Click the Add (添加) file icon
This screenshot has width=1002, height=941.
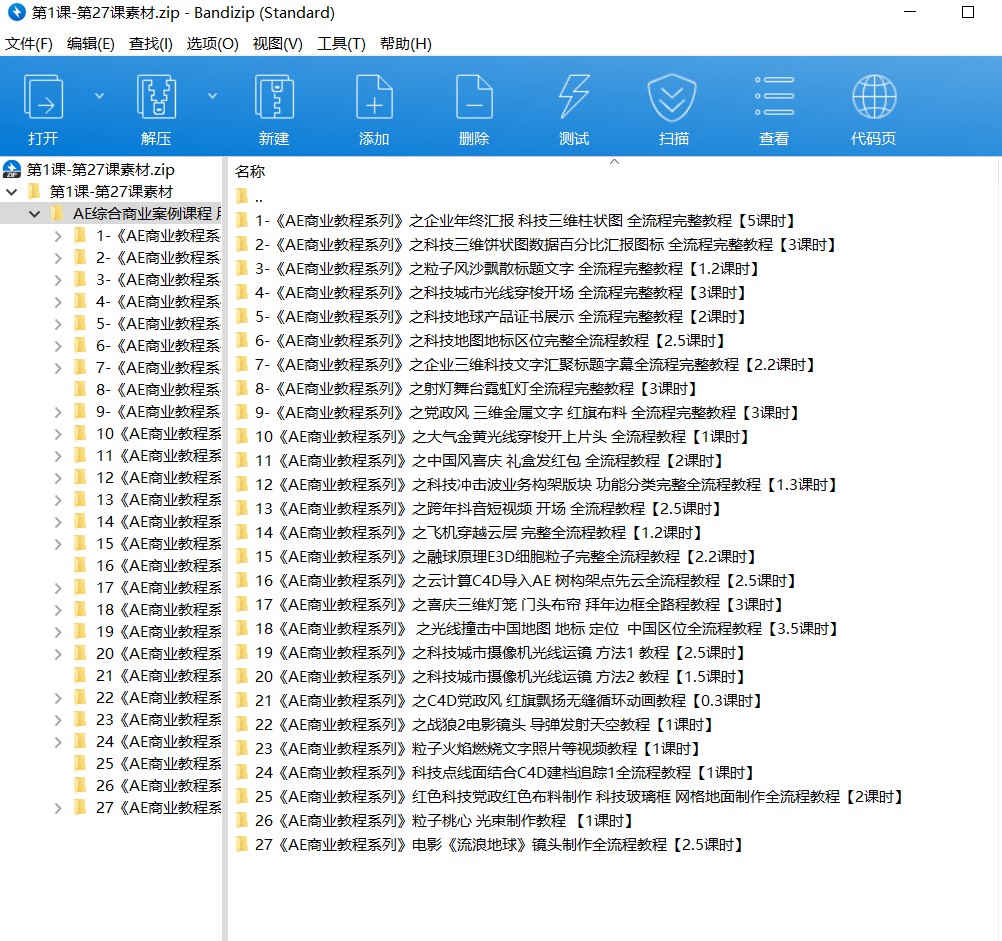[x=374, y=97]
